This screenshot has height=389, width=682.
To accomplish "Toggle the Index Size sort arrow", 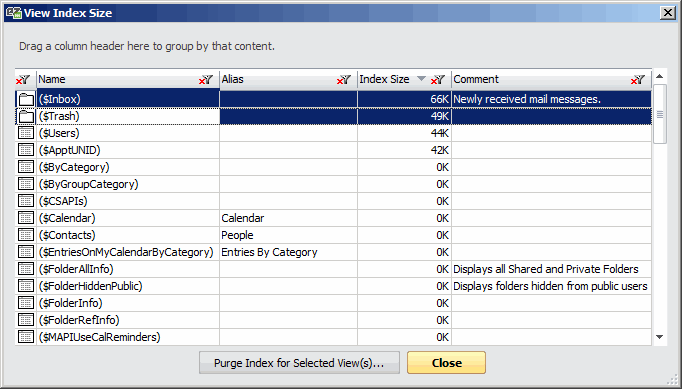I will tap(421, 79).
